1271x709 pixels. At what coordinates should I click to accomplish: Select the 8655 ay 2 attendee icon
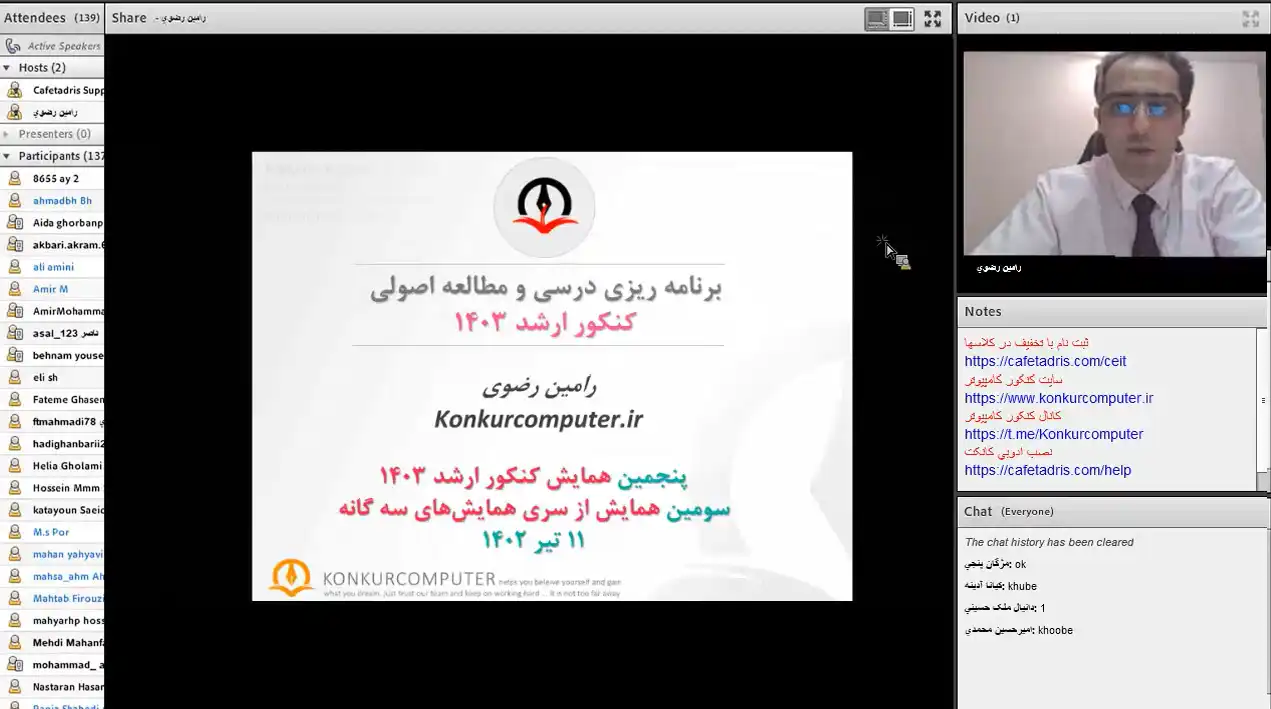[14, 178]
